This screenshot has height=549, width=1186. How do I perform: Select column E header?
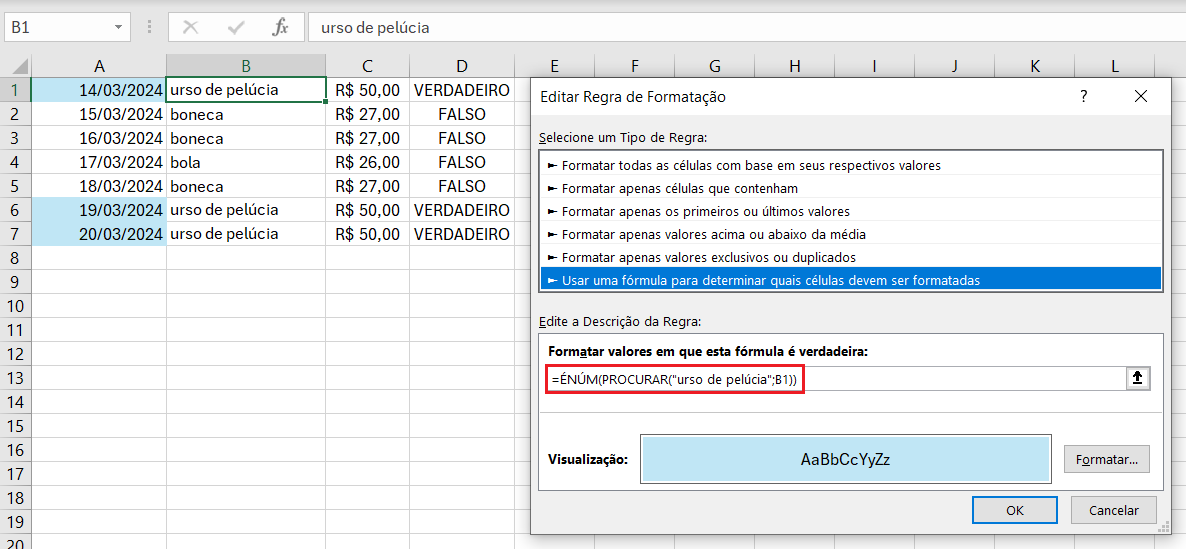[x=554, y=66]
